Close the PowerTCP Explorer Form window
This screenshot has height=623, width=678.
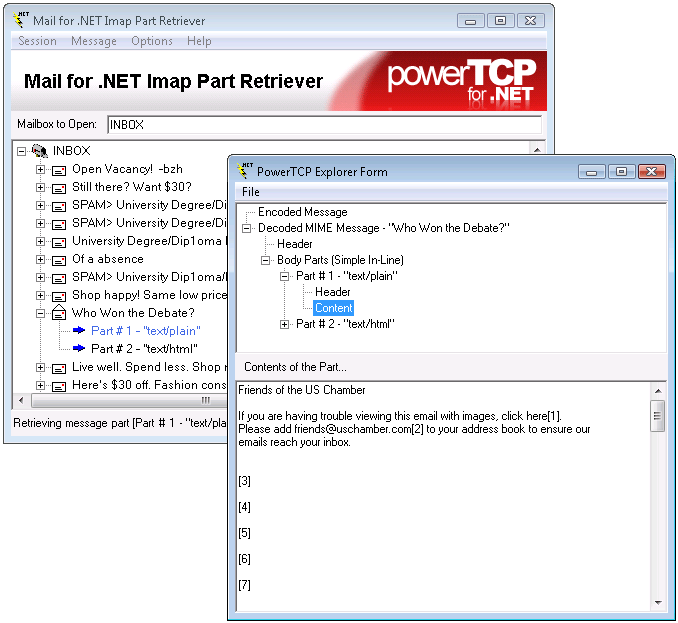click(x=652, y=172)
